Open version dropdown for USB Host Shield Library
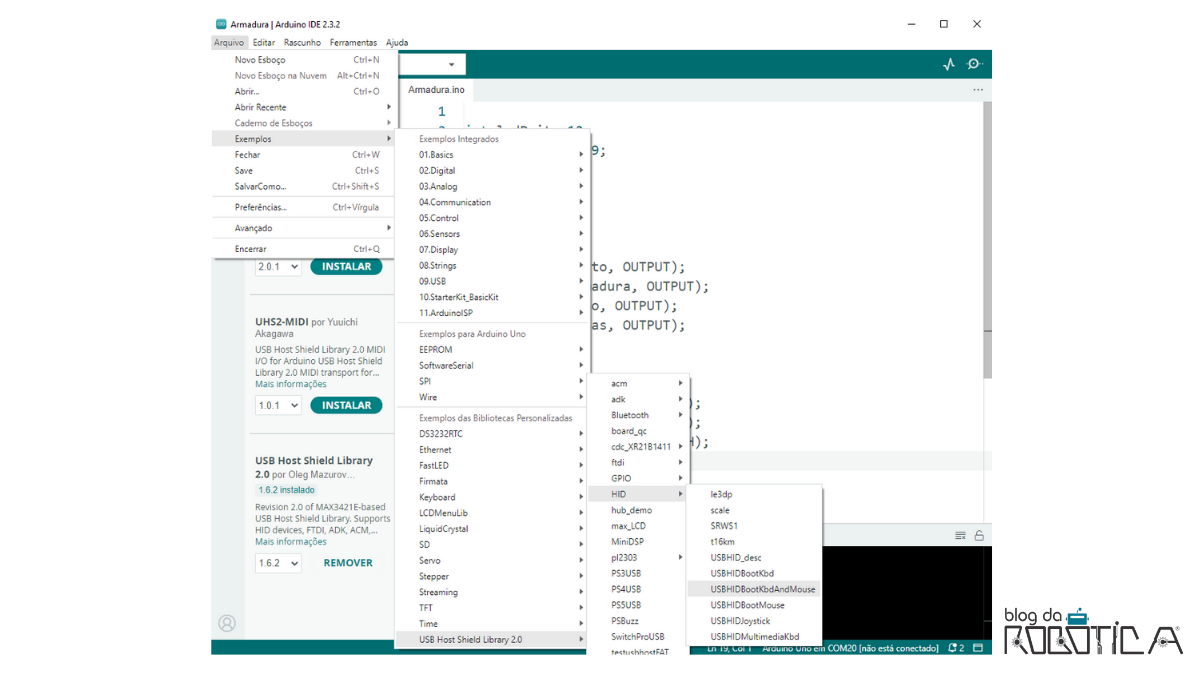The image size is (1200, 675). pyautogui.click(x=278, y=563)
